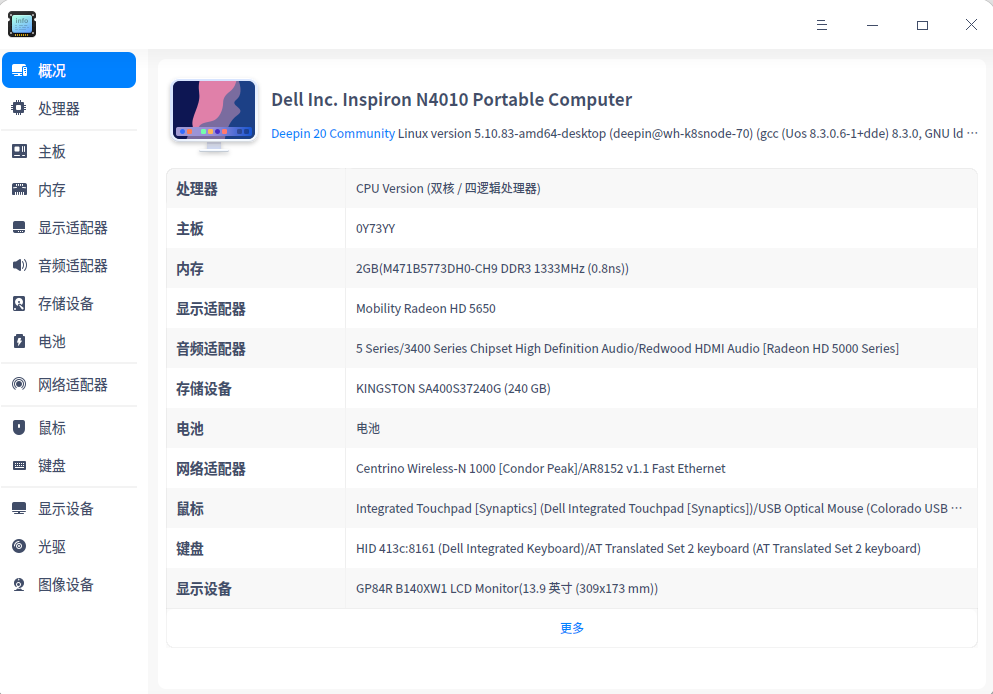Viewport: 993px width, 694px height.
Task: Click the 电池 (Battery) sidebar icon
Action: pyautogui.click(x=18, y=342)
